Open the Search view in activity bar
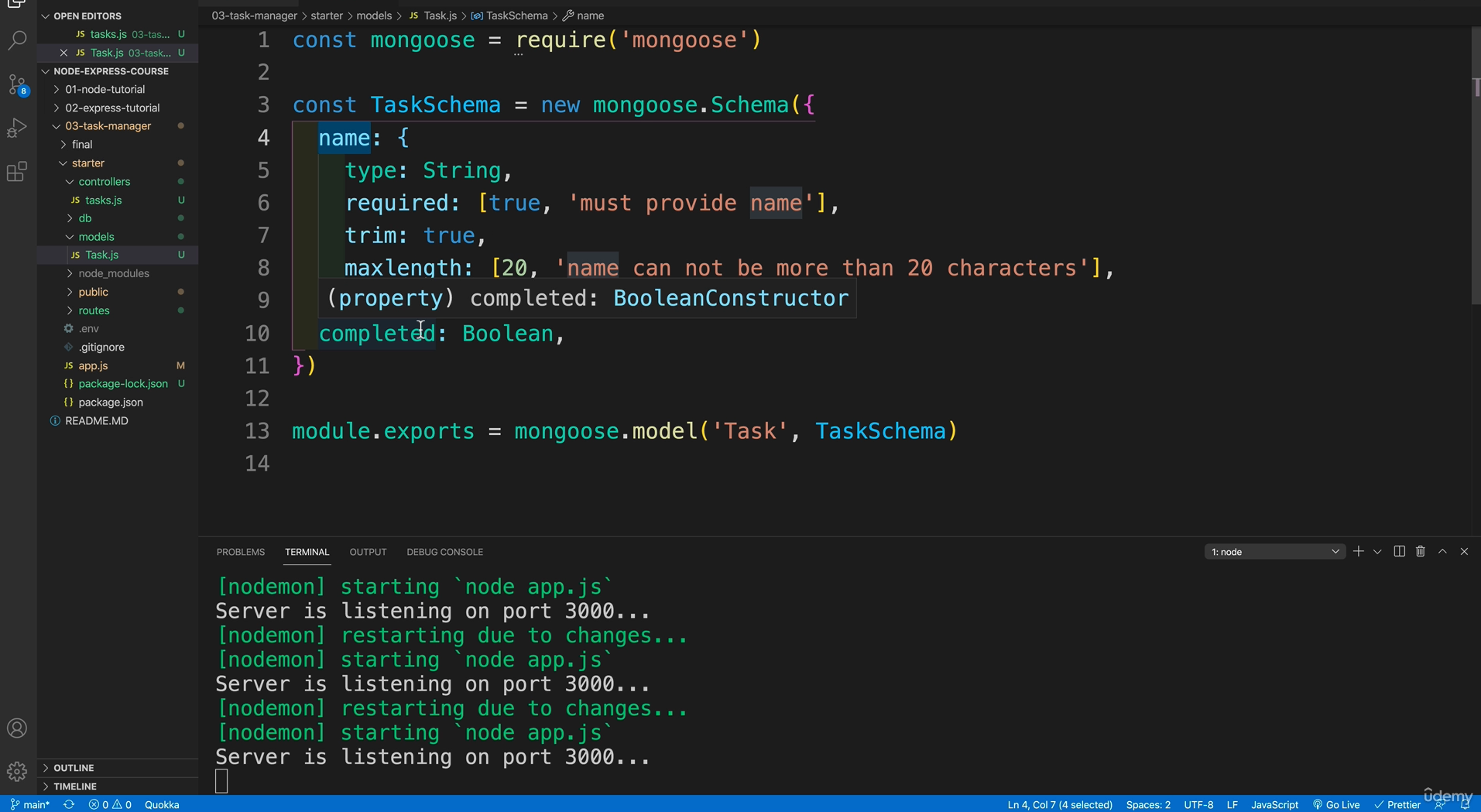Image resolution: width=1481 pixels, height=812 pixels. pos(17,40)
